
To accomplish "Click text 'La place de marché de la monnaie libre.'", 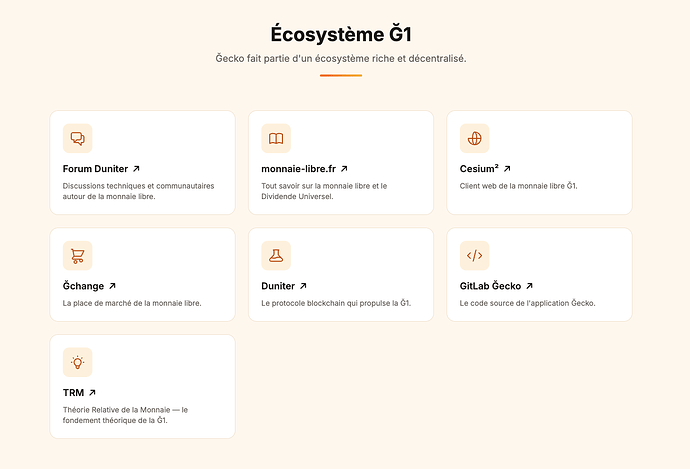I will click(132, 303).
